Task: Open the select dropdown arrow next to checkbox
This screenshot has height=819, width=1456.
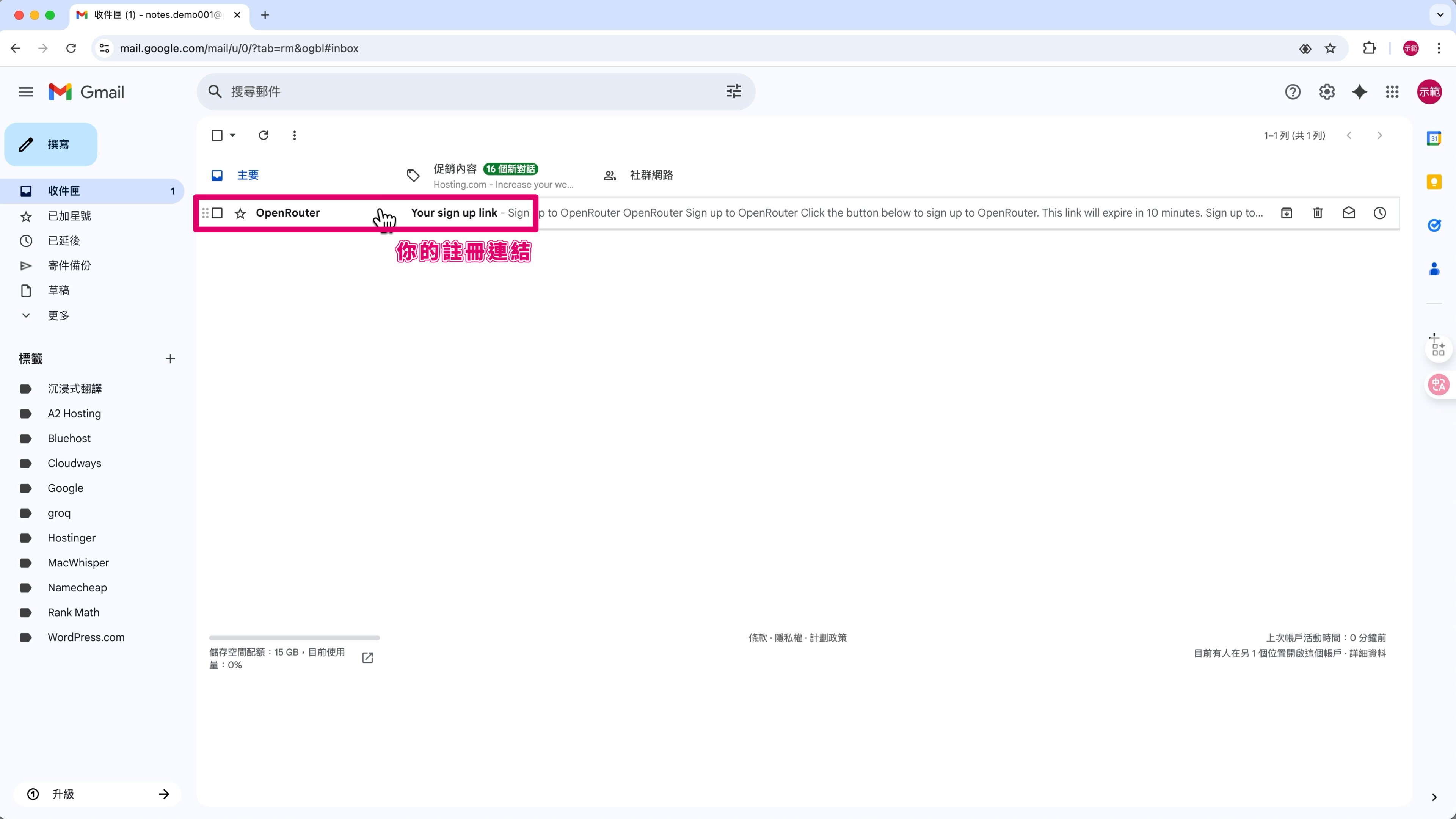Action: [232, 135]
